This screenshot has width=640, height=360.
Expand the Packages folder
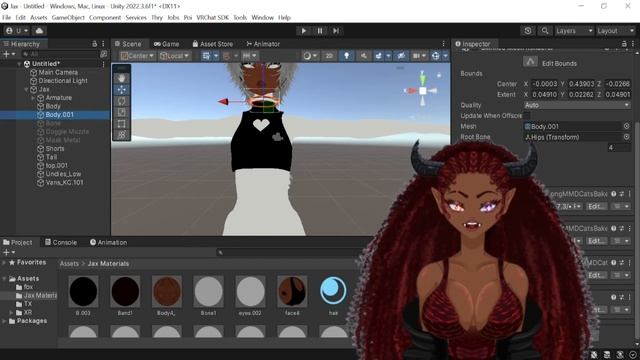[4, 321]
